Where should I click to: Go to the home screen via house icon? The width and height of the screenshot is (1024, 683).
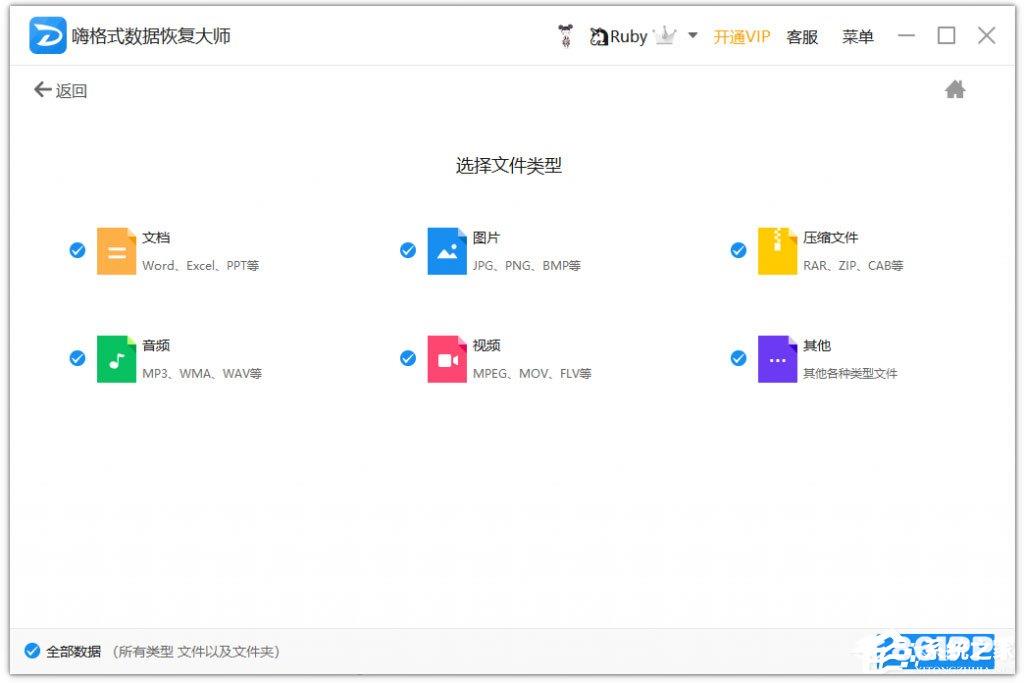[x=955, y=89]
